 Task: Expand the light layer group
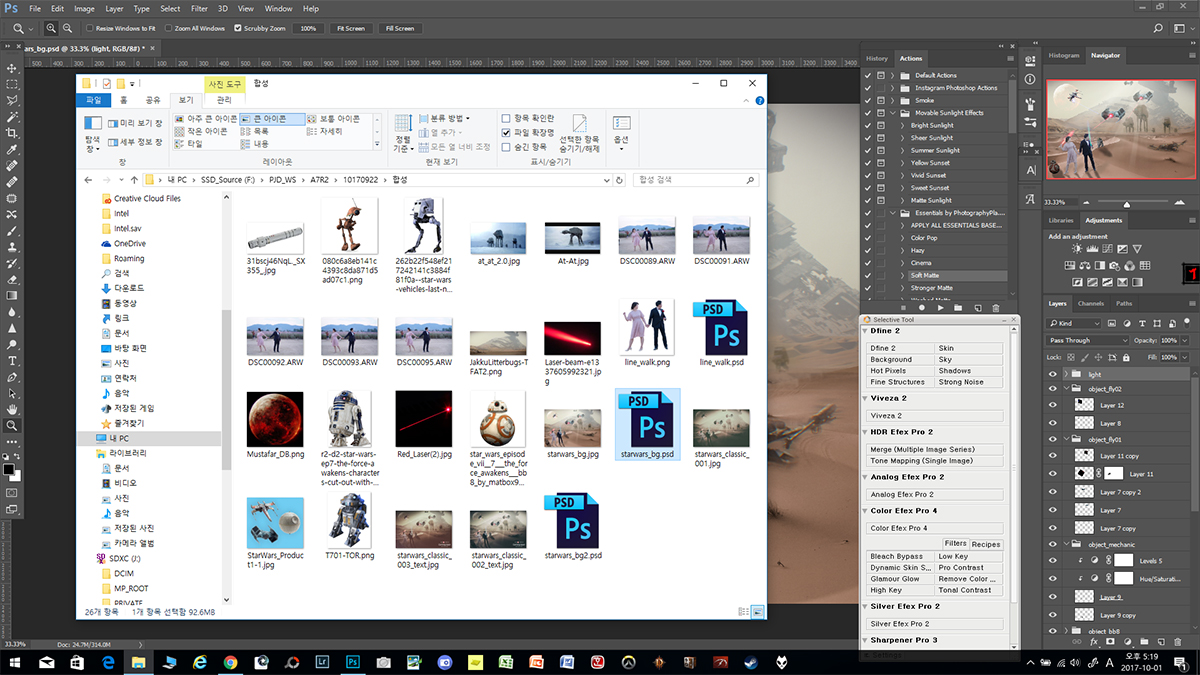[x=1066, y=374]
